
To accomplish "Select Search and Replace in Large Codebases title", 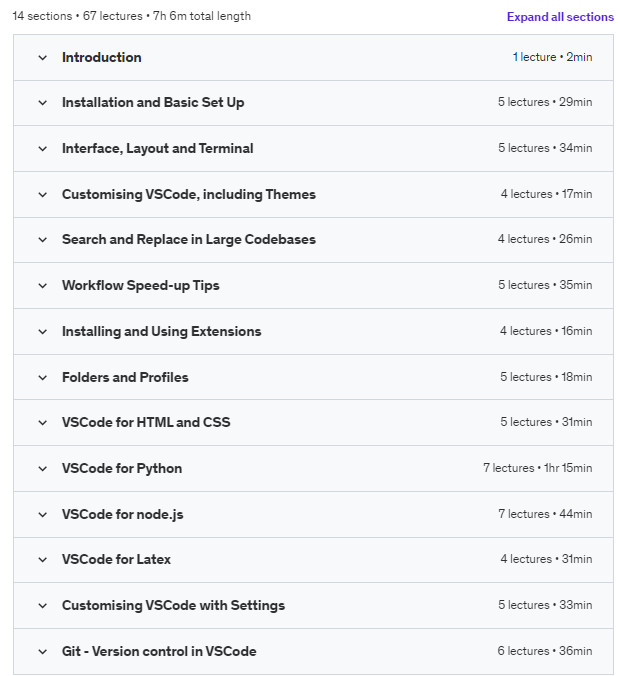I will click(x=189, y=240).
